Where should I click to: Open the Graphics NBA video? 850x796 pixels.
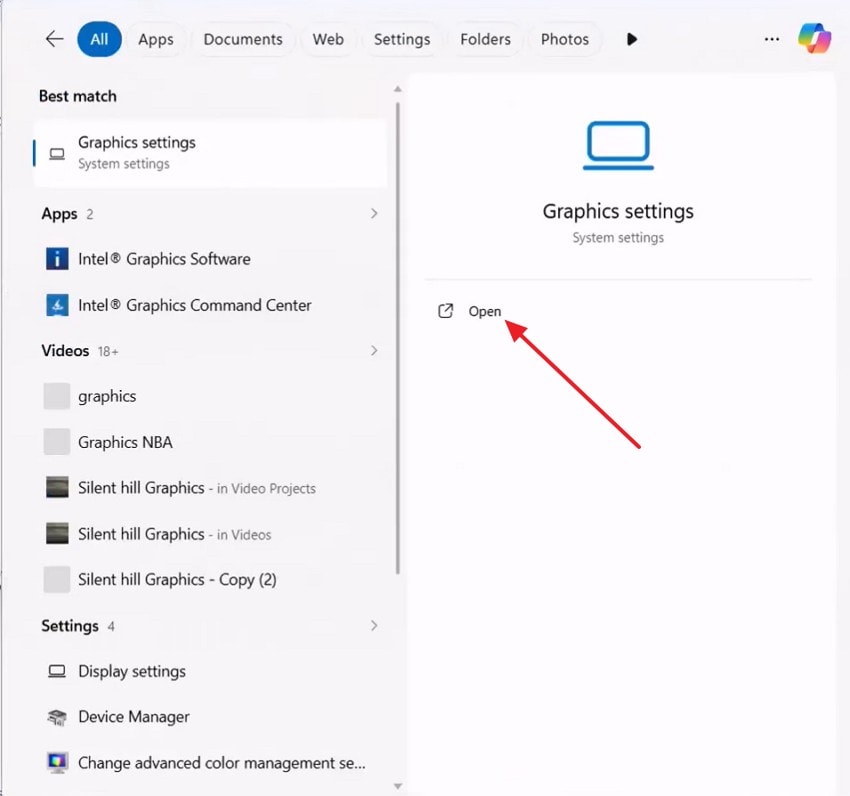click(x=210, y=442)
